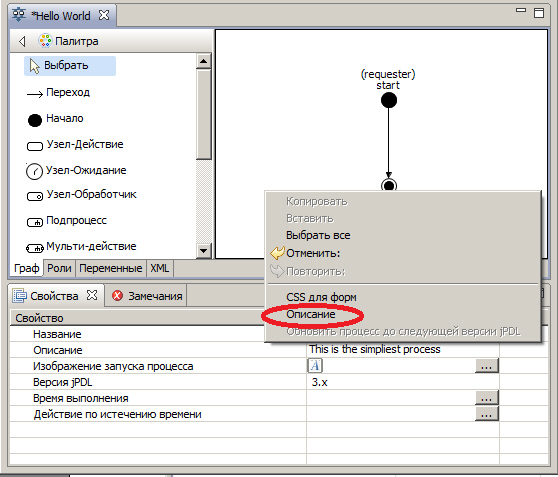The image size is (558, 477).
Task: Select the Выбрать arrow tool
Action: click(70, 66)
